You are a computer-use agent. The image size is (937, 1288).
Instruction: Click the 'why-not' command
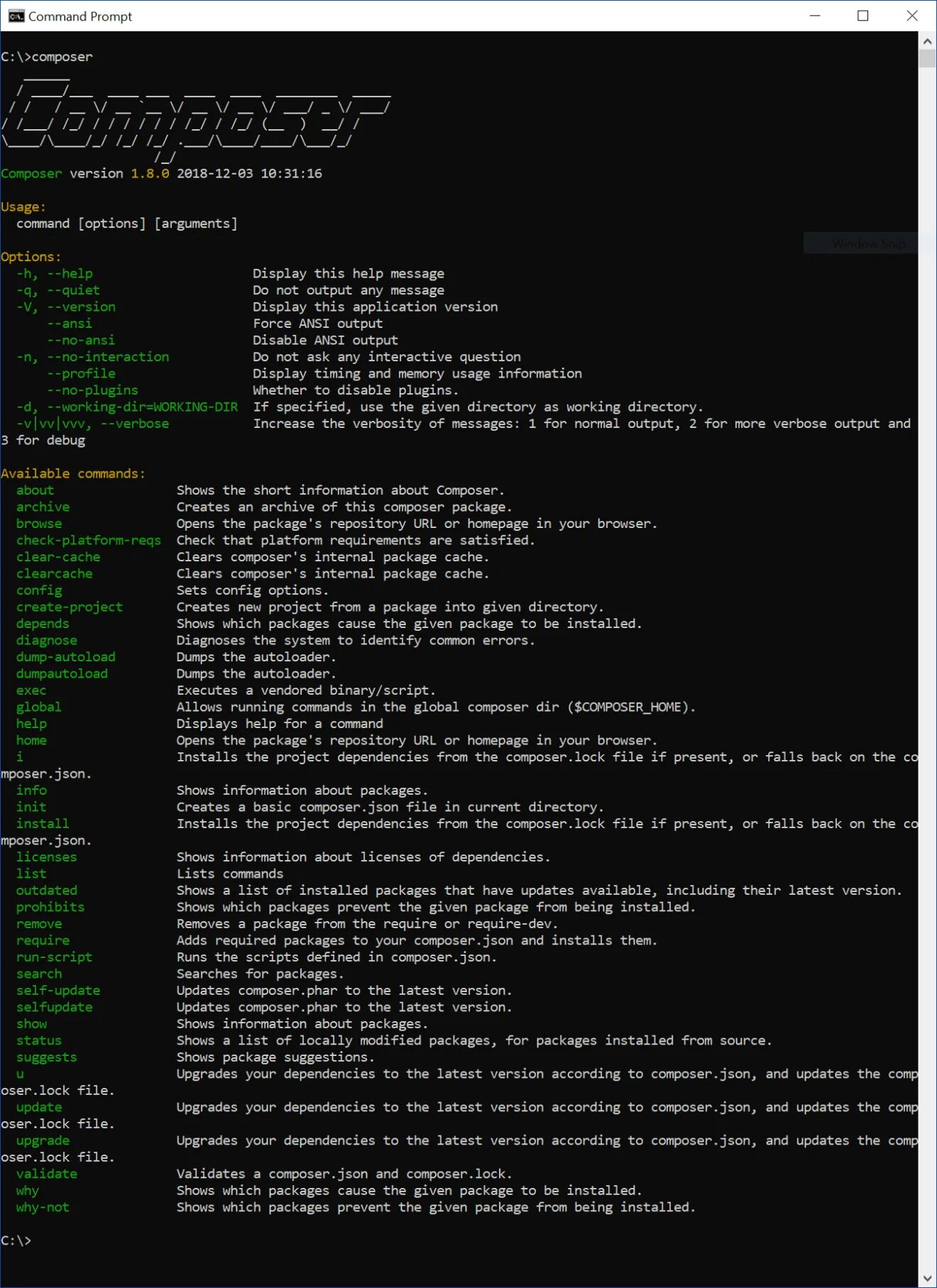(43, 1207)
